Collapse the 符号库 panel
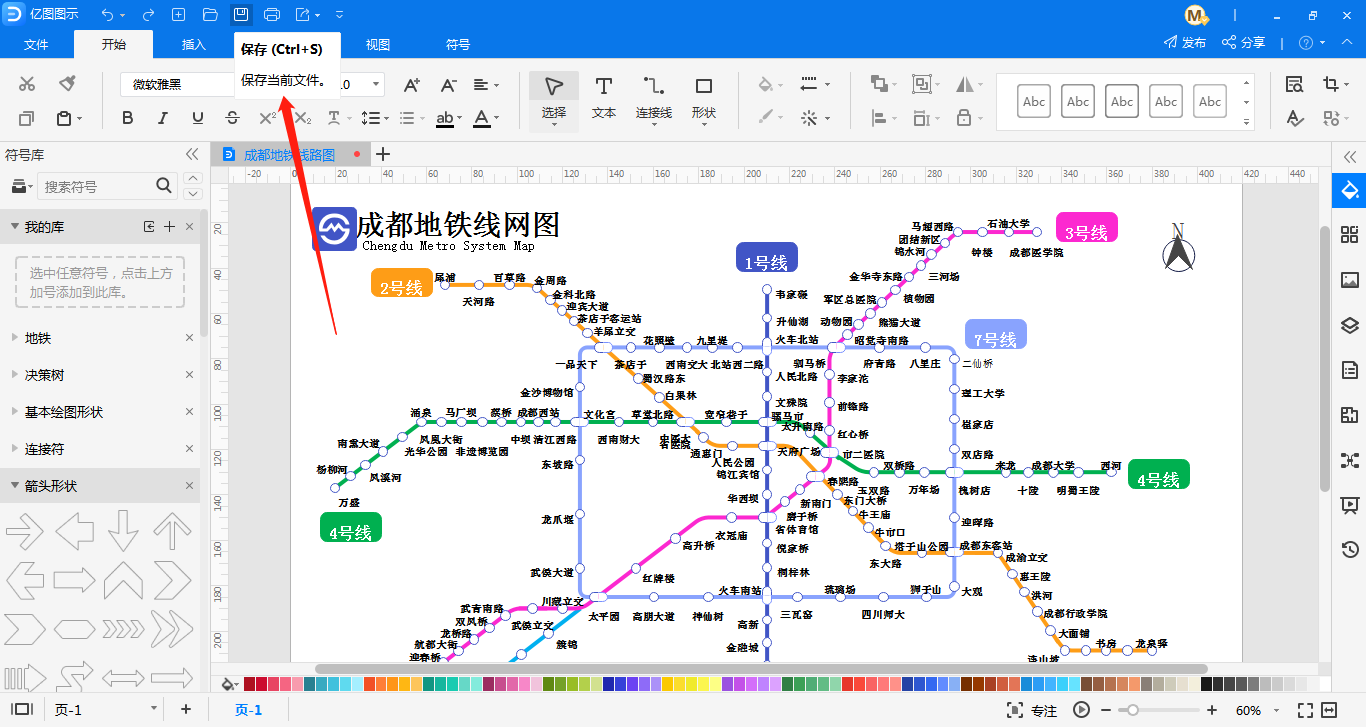Viewport: 1366px width, 727px height. pyautogui.click(x=192, y=154)
